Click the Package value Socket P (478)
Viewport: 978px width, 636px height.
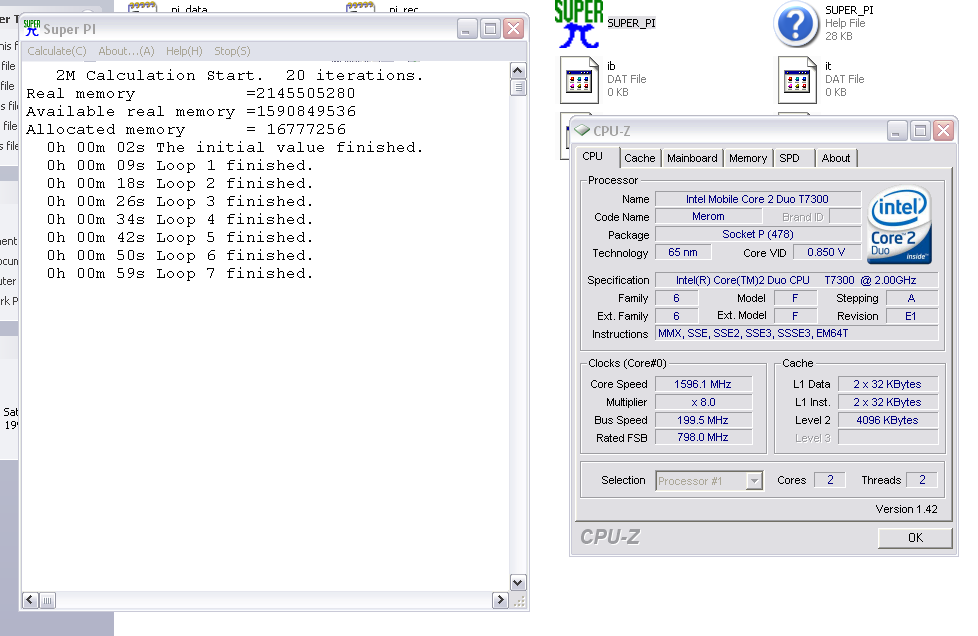[x=757, y=234]
